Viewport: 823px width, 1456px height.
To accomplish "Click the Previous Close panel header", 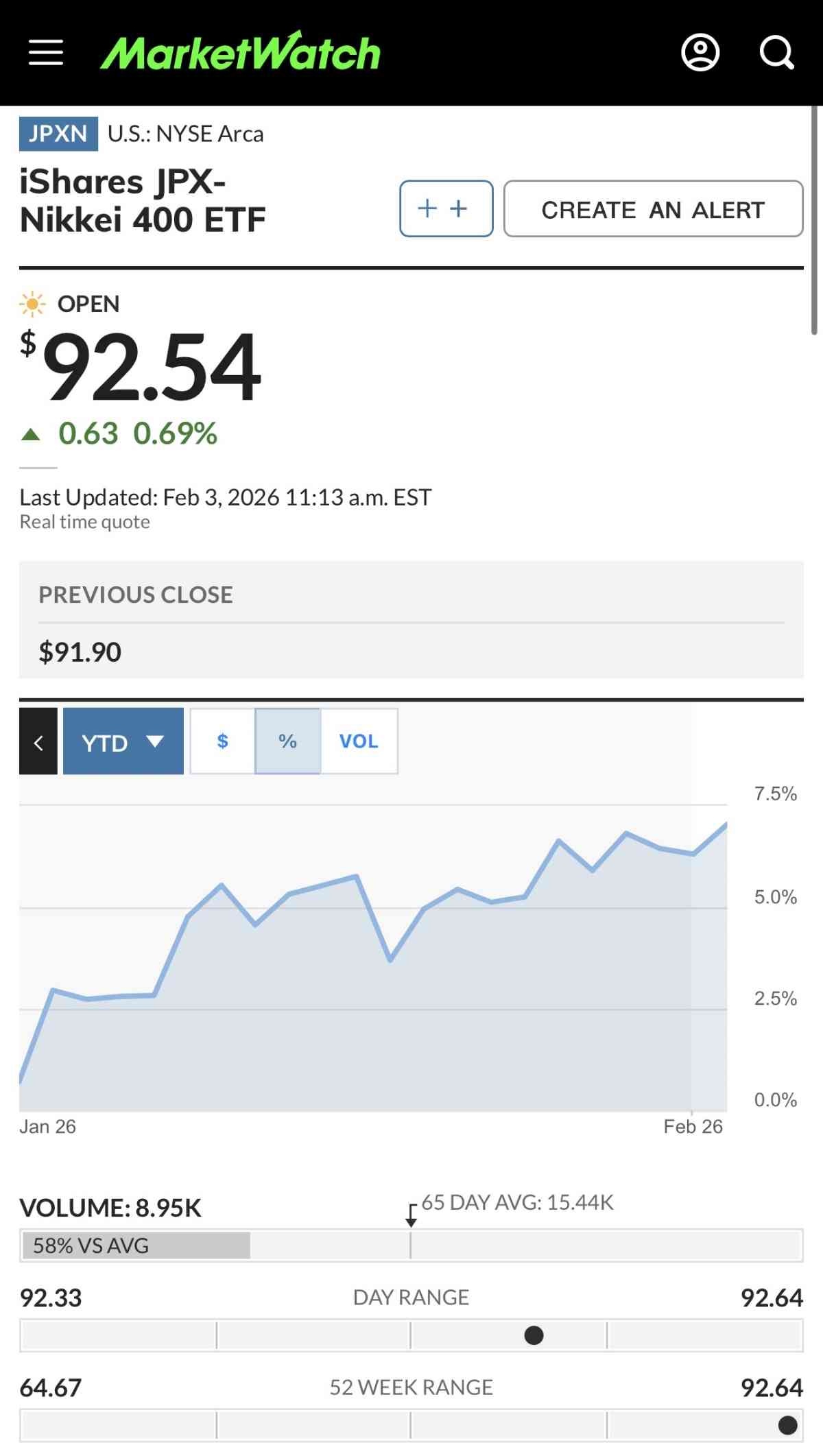I will (136, 595).
